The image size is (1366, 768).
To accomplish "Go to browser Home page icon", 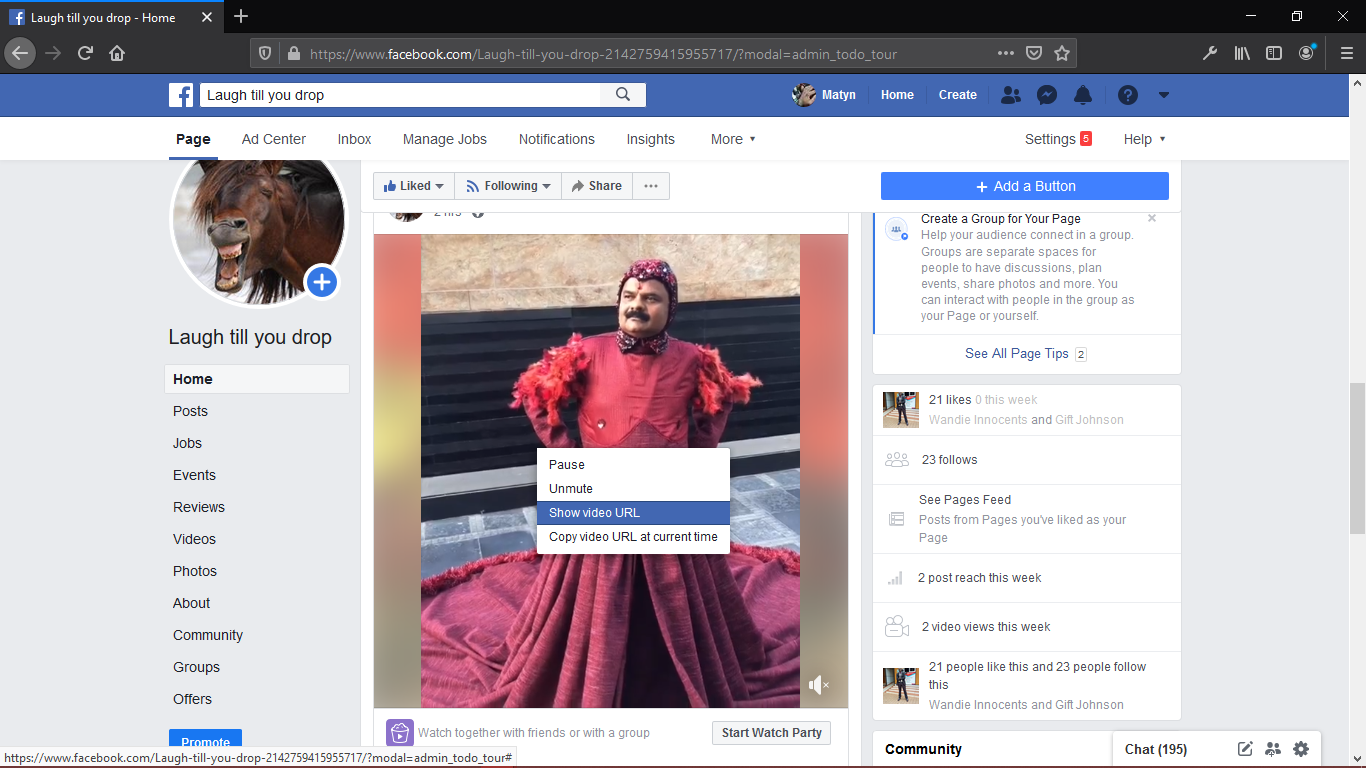I will pos(117,53).
